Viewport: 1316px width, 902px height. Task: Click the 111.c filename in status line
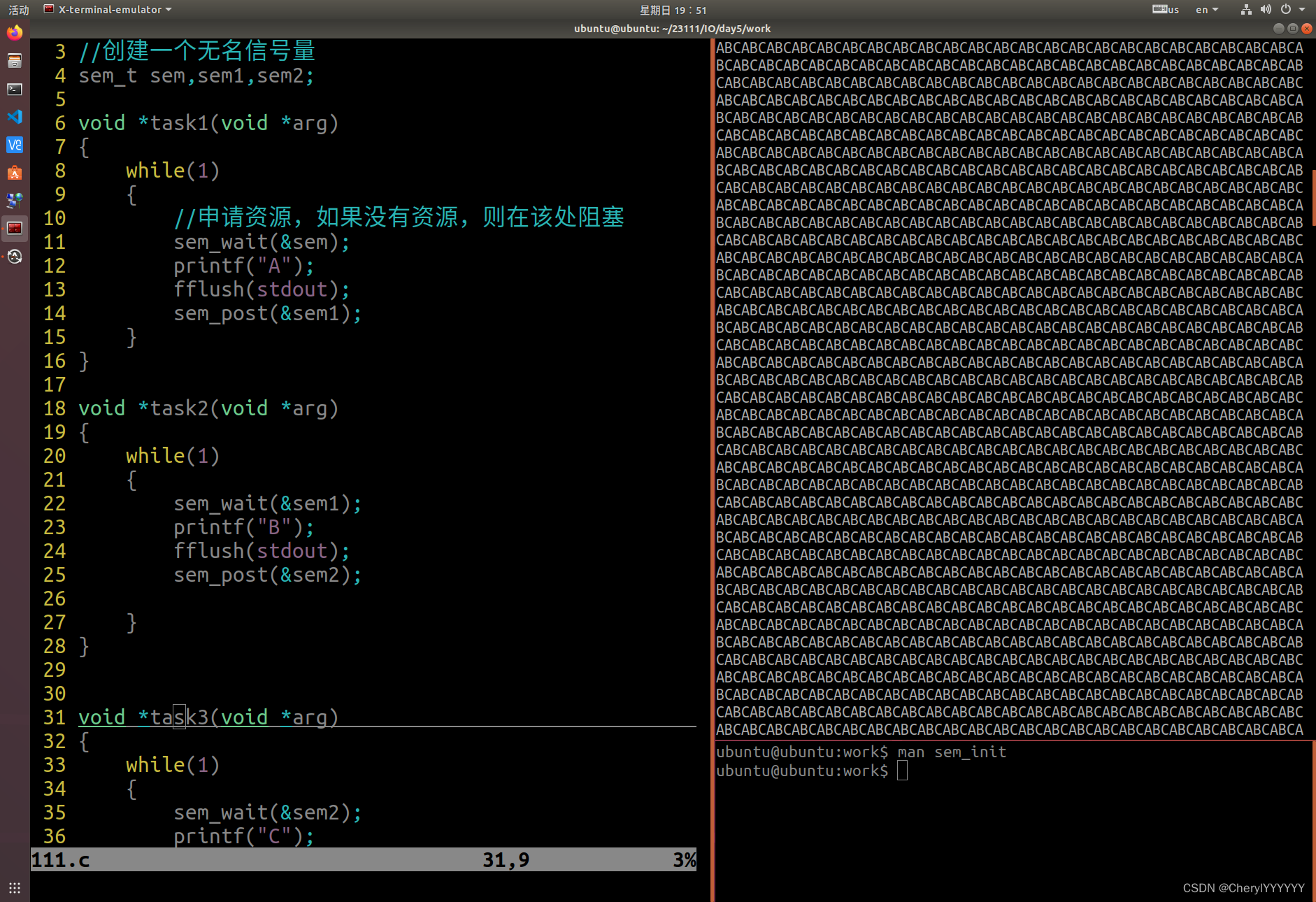[61, 859]
